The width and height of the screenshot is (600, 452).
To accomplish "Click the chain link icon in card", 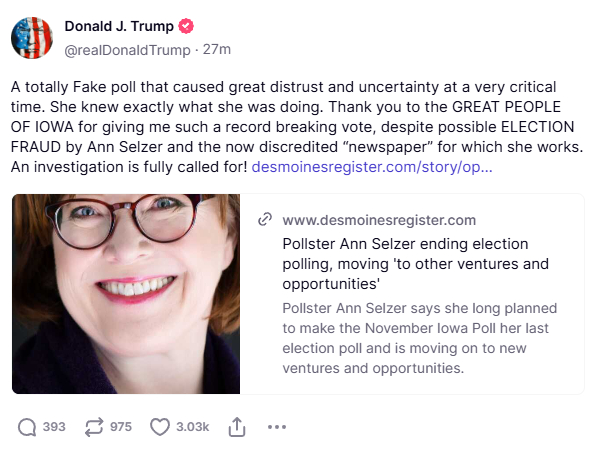I will tap(266, 220).
